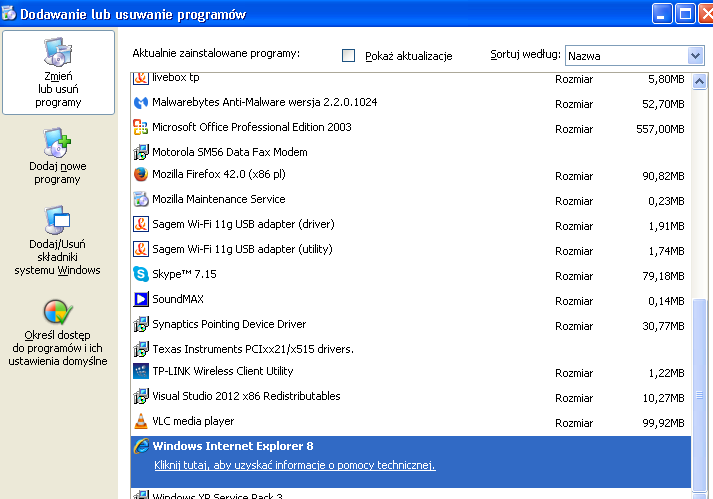Click the Motorola SM56 modem icon
The width and height of the screenshot is (713, 499).
141,152
